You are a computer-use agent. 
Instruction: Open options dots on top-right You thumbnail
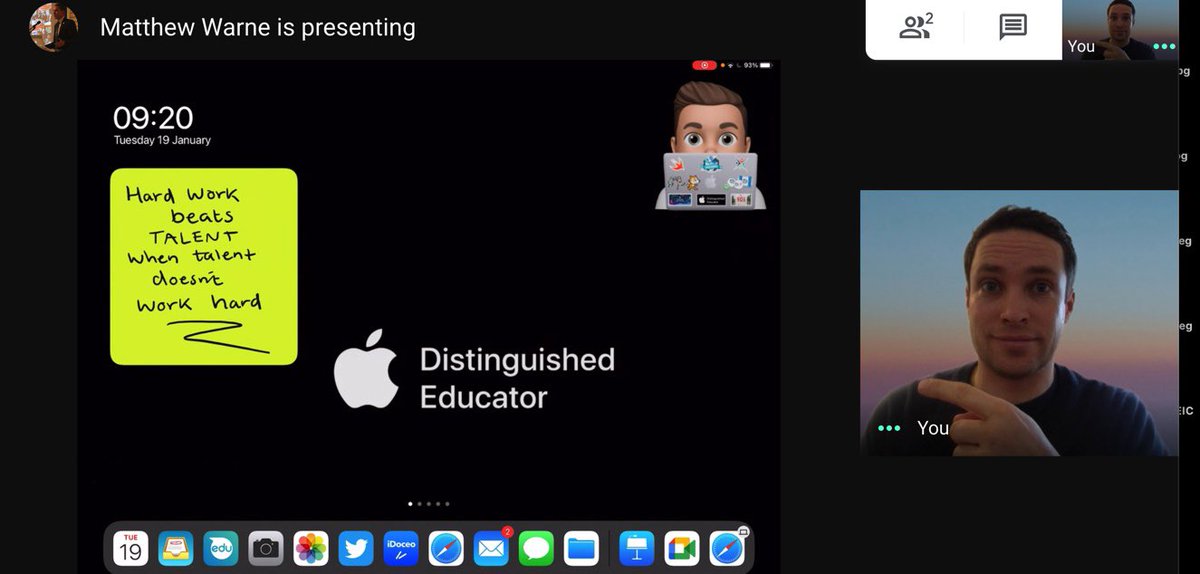tap(1163, 46)
